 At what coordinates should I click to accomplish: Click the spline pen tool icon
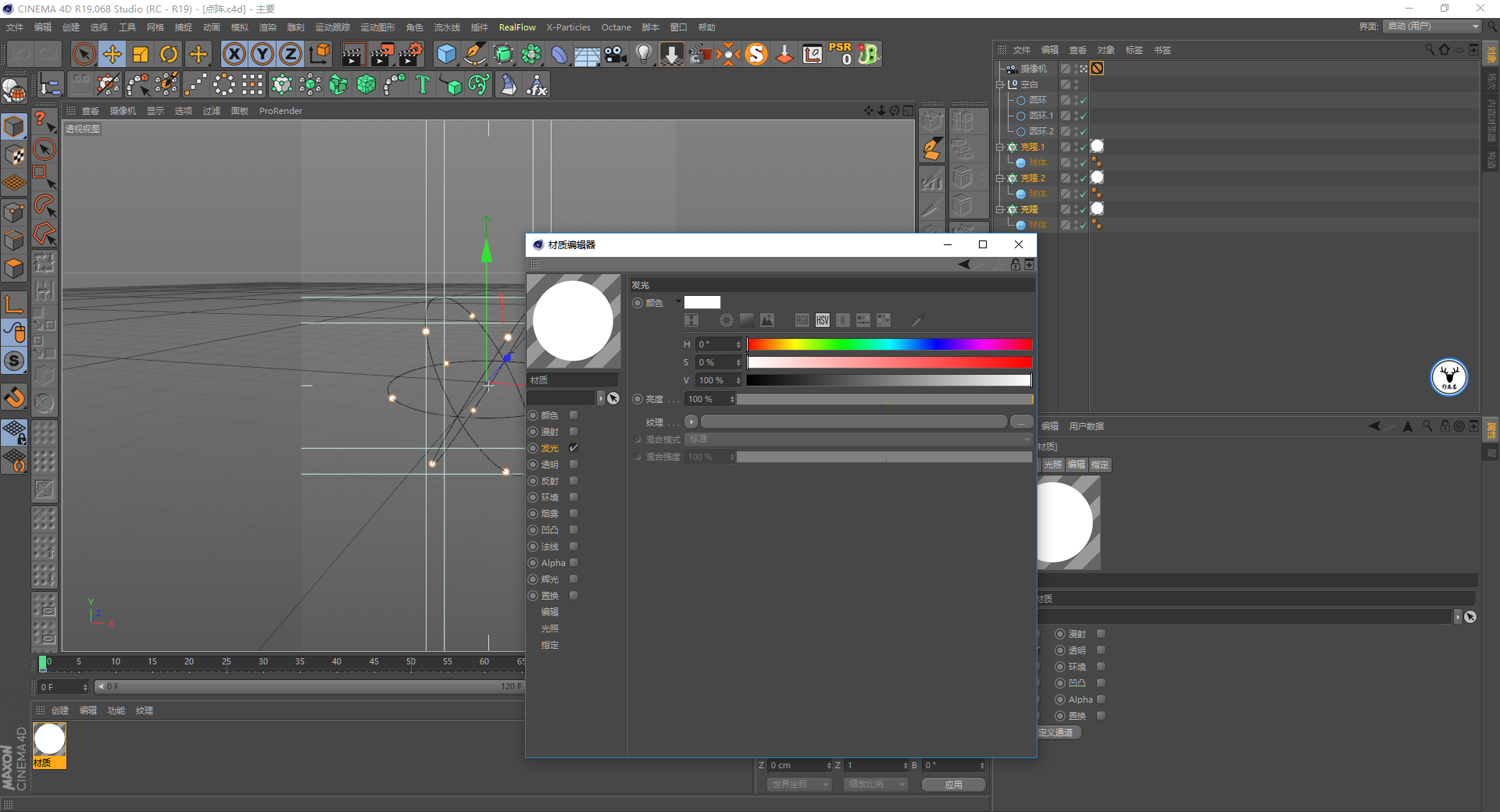tap(475, 54)
